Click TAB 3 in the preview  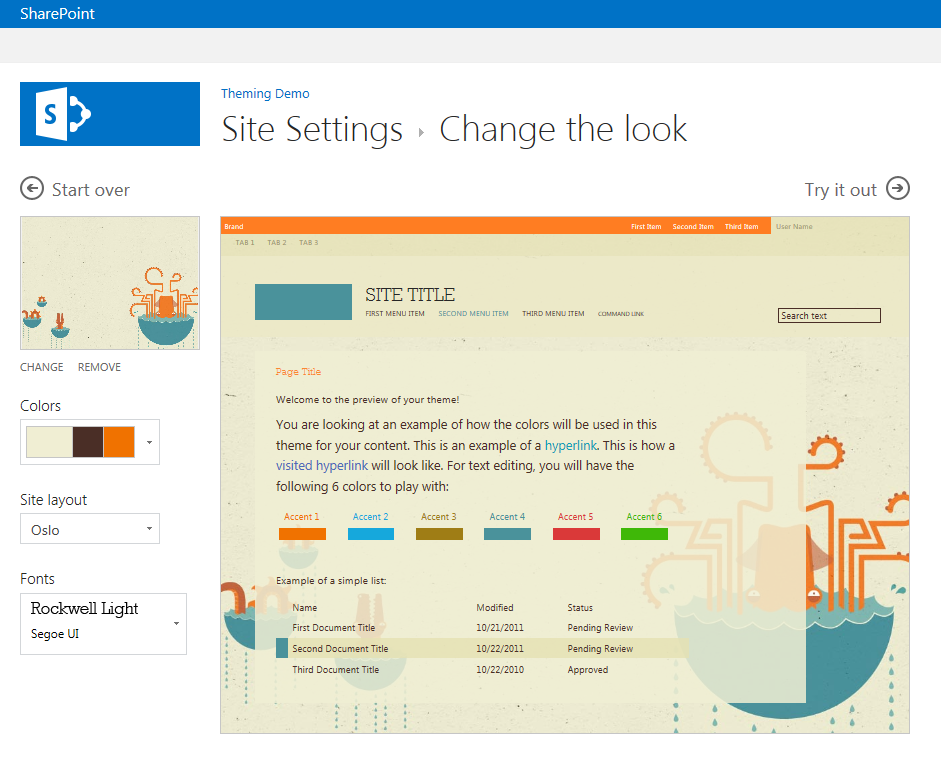(308, 243)
